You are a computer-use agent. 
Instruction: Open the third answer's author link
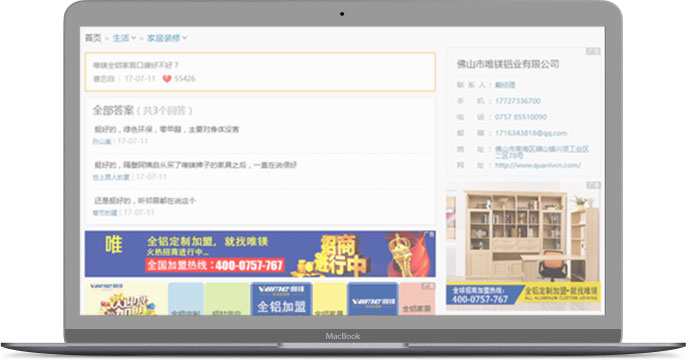105,213
